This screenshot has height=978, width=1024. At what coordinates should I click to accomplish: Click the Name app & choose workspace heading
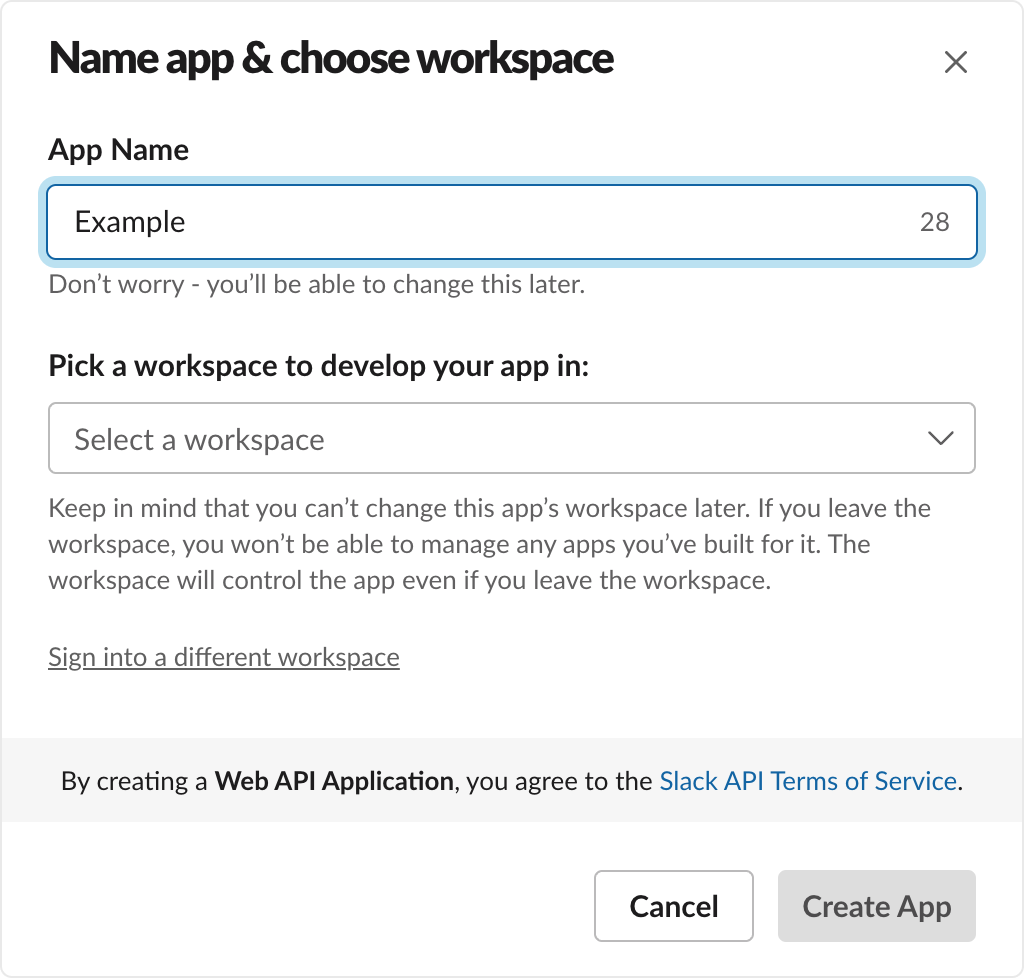click(x=331, y=59)
